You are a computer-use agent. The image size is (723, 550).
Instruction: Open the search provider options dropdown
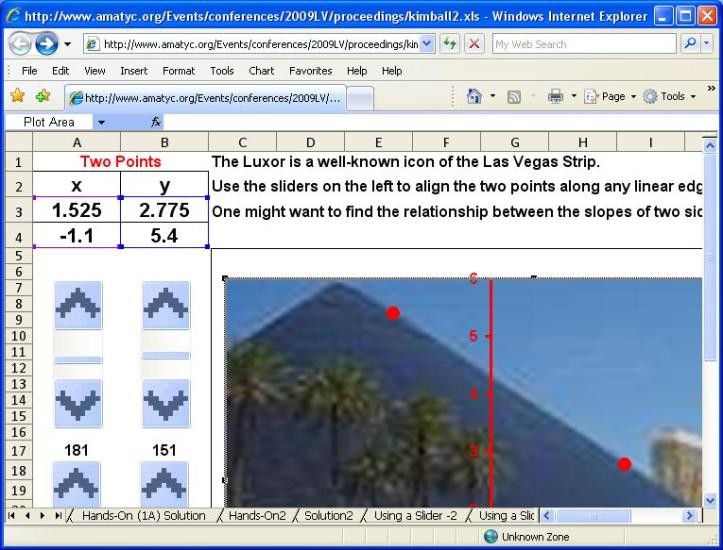pyautogui.click(x=706, y=44)
